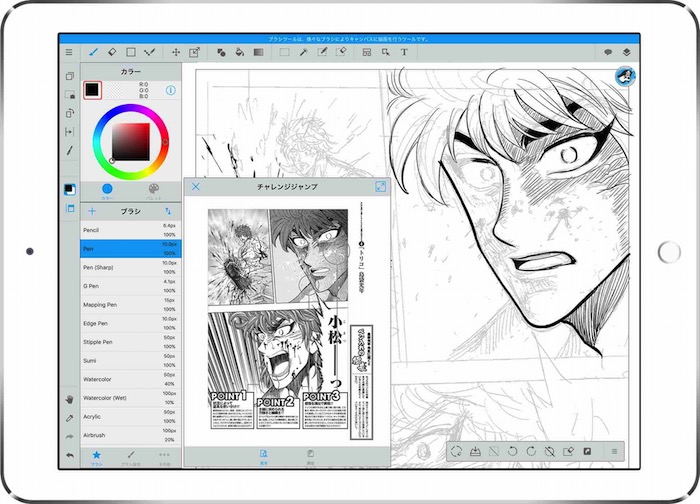Select the Gradient tool
Screen dimensions: 700x504
click(x=258, y=51)
